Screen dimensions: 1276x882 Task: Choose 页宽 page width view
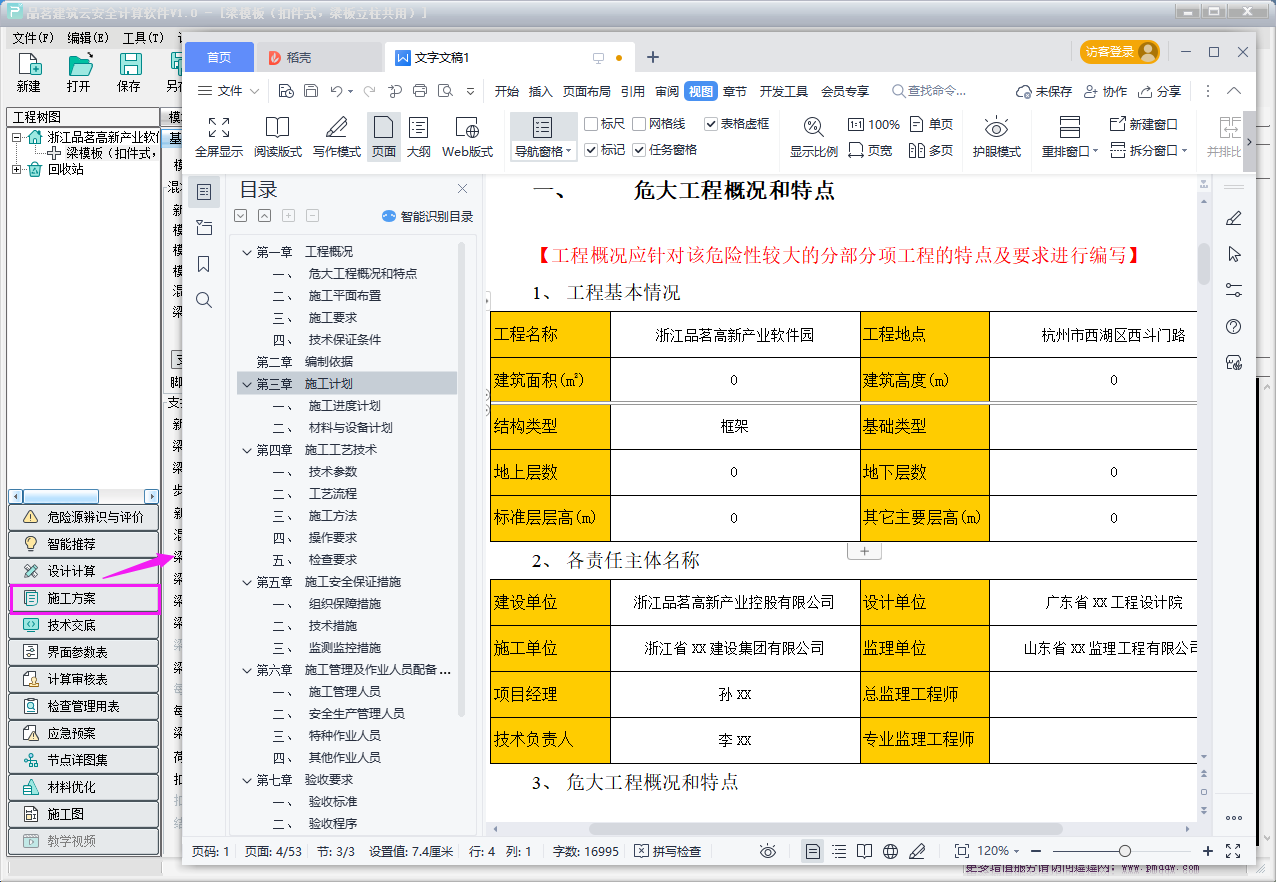870,150
